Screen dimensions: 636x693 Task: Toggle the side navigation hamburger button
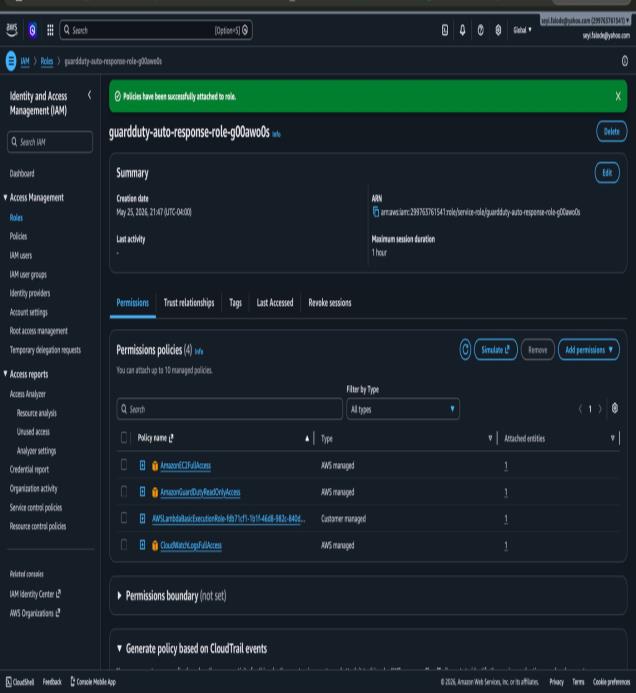pyautogui.click(x=11, y=61)
